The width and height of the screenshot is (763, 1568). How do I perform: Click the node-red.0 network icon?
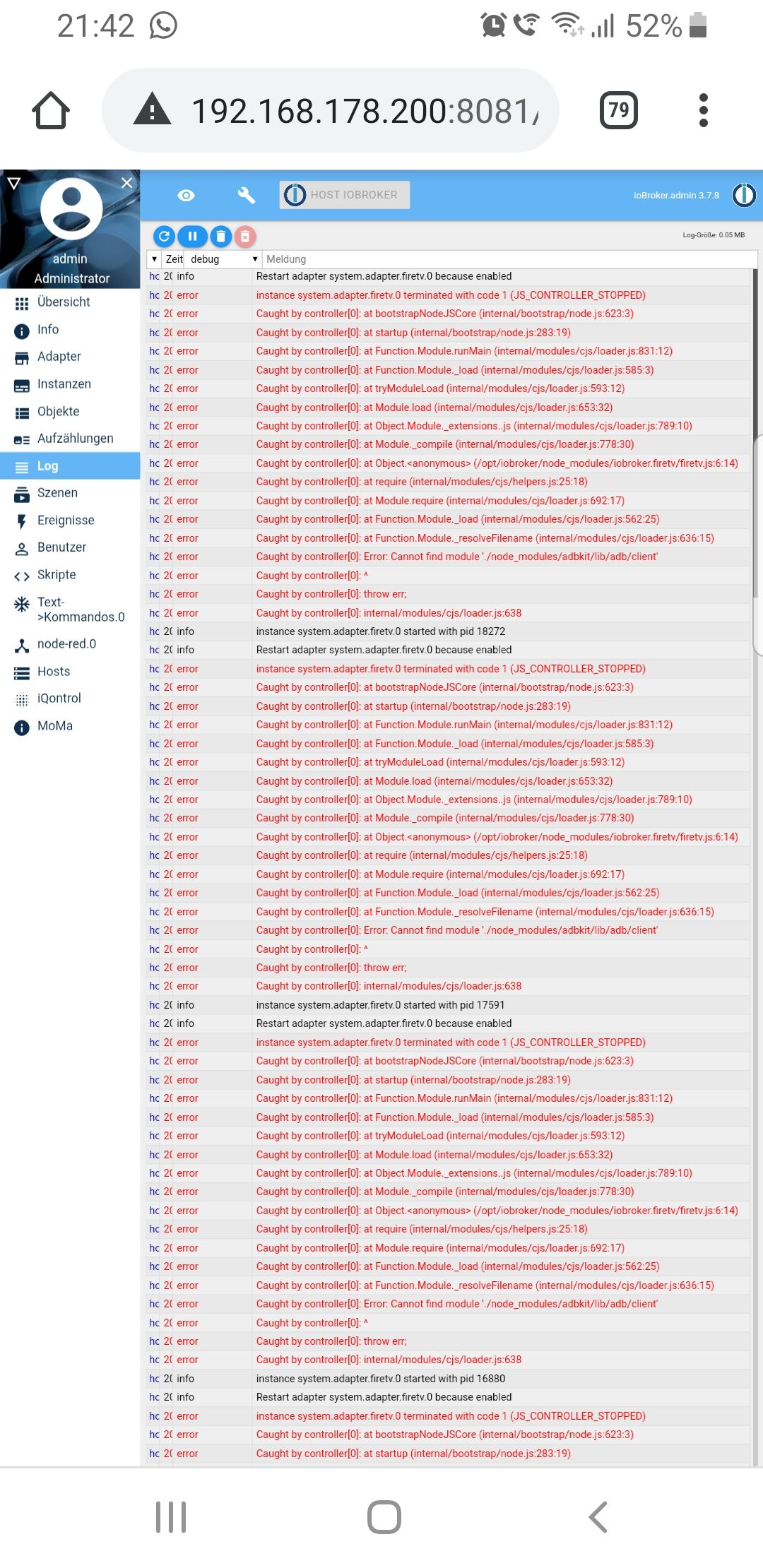[x=22, y=645]
